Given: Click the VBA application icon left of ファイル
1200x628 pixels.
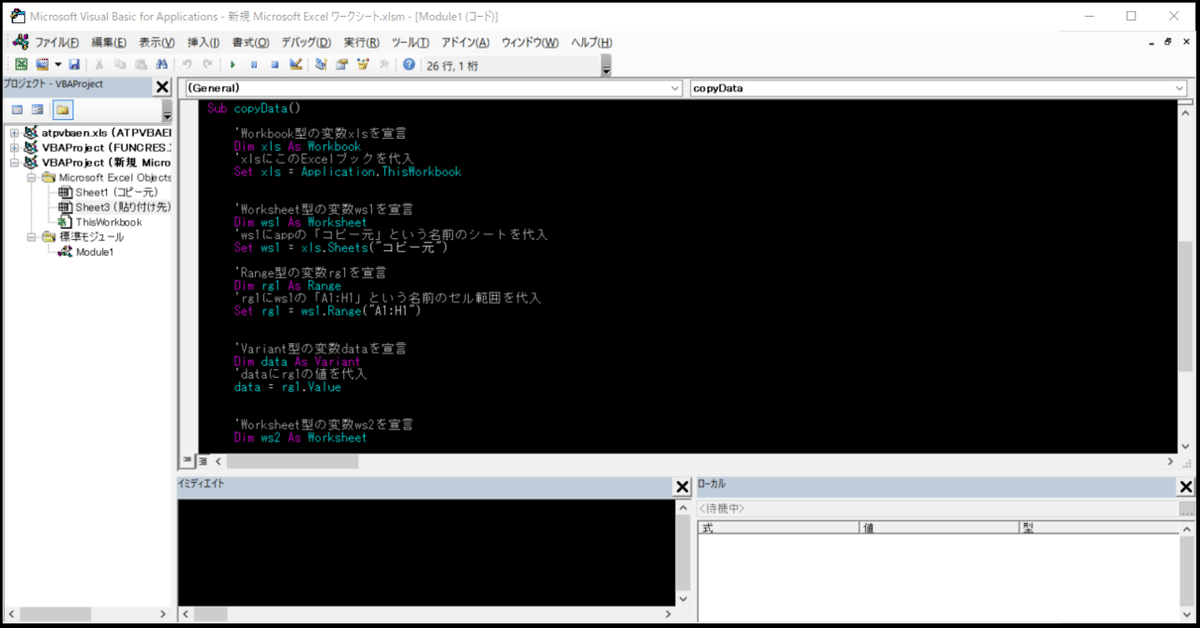Looking at the screenshot, I should [x=21, y=42].
